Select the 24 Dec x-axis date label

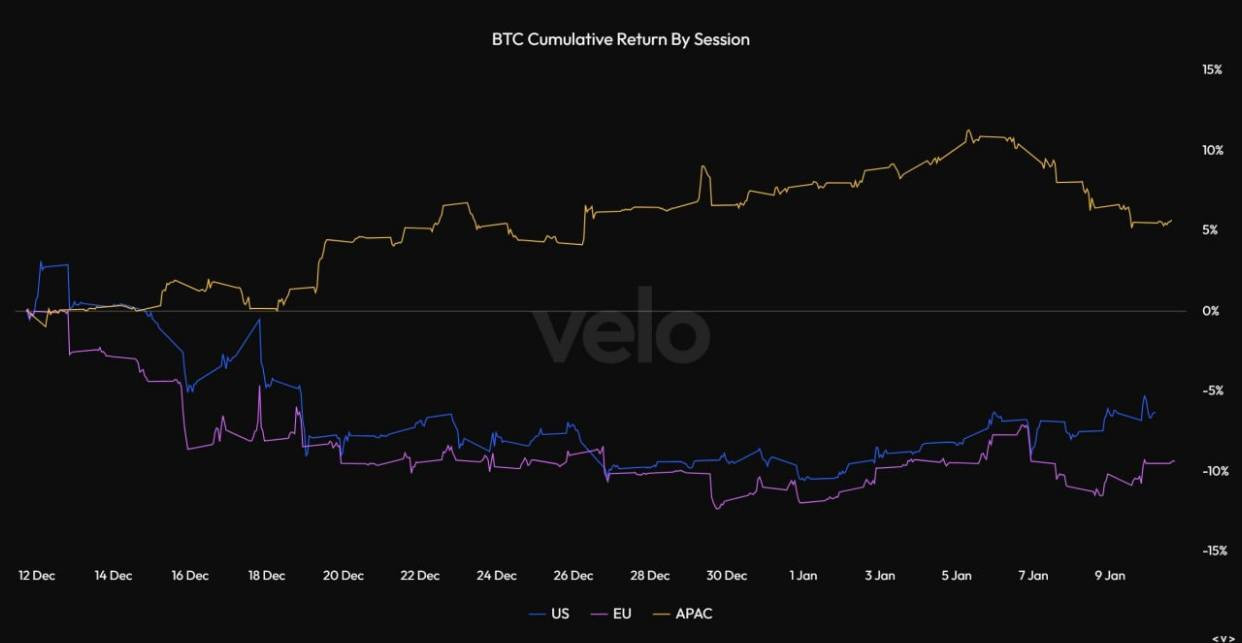coord(497,575)
